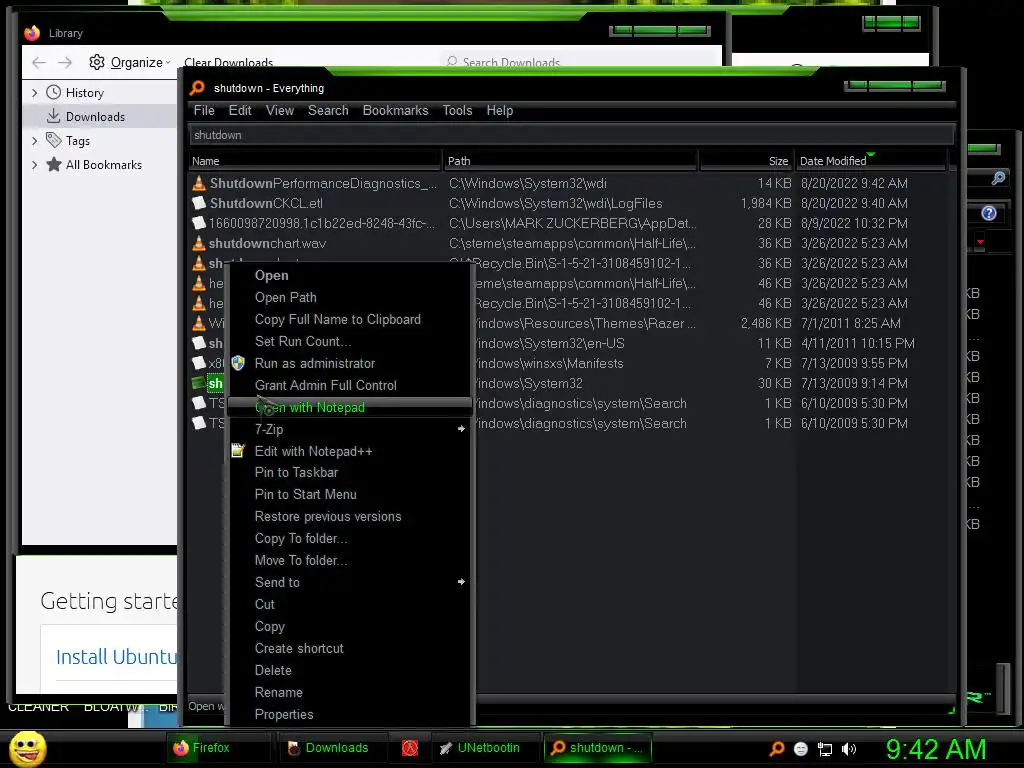Expand the Tags tree item

pos(35,140)
